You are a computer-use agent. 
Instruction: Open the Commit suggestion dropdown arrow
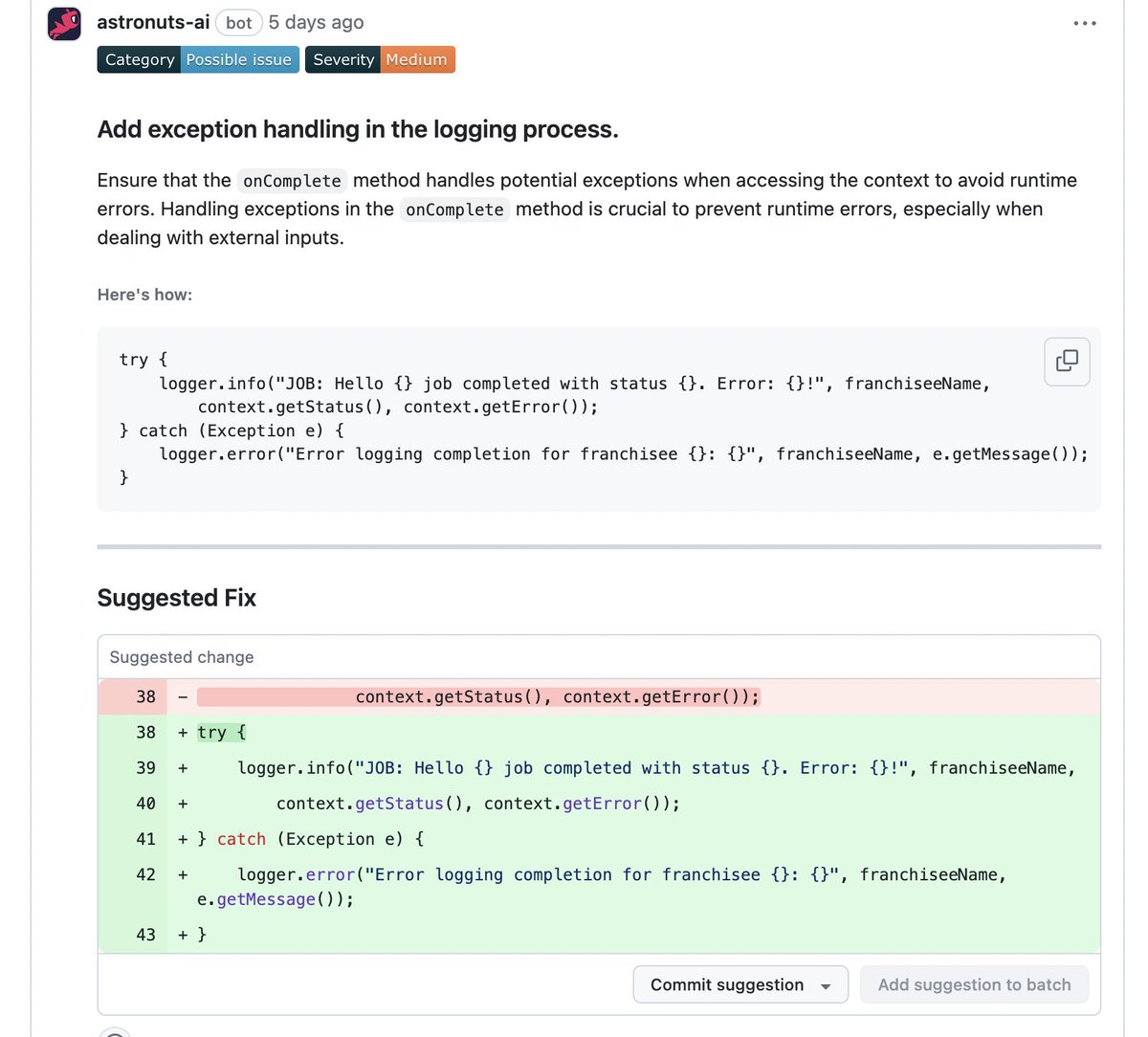tap(825, 984)
